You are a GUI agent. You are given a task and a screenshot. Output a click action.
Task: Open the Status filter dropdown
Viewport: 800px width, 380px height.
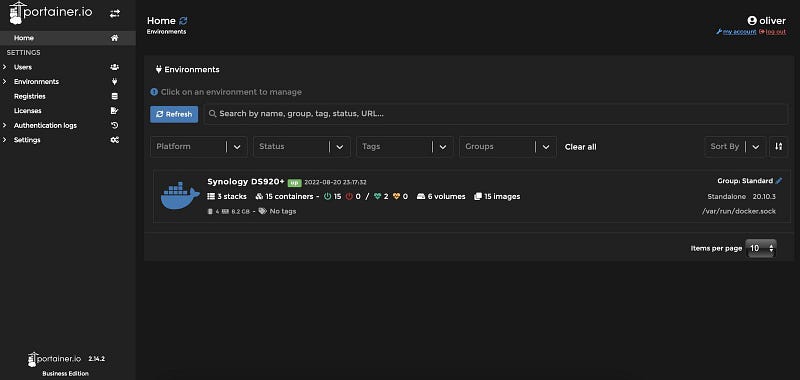[302, 146]
